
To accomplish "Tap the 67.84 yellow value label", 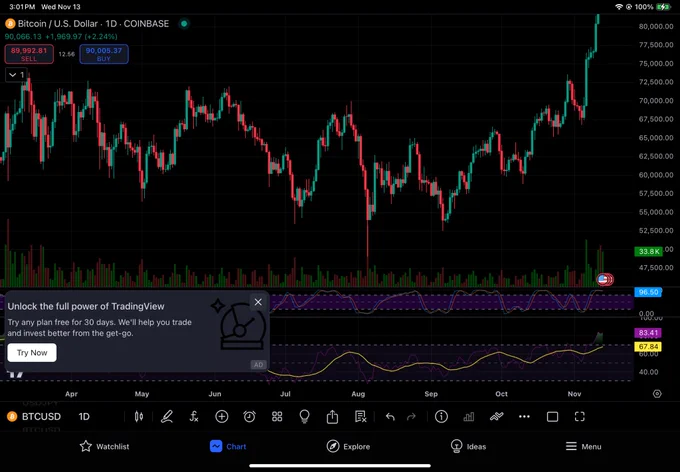I will click(x=648, y=347).
